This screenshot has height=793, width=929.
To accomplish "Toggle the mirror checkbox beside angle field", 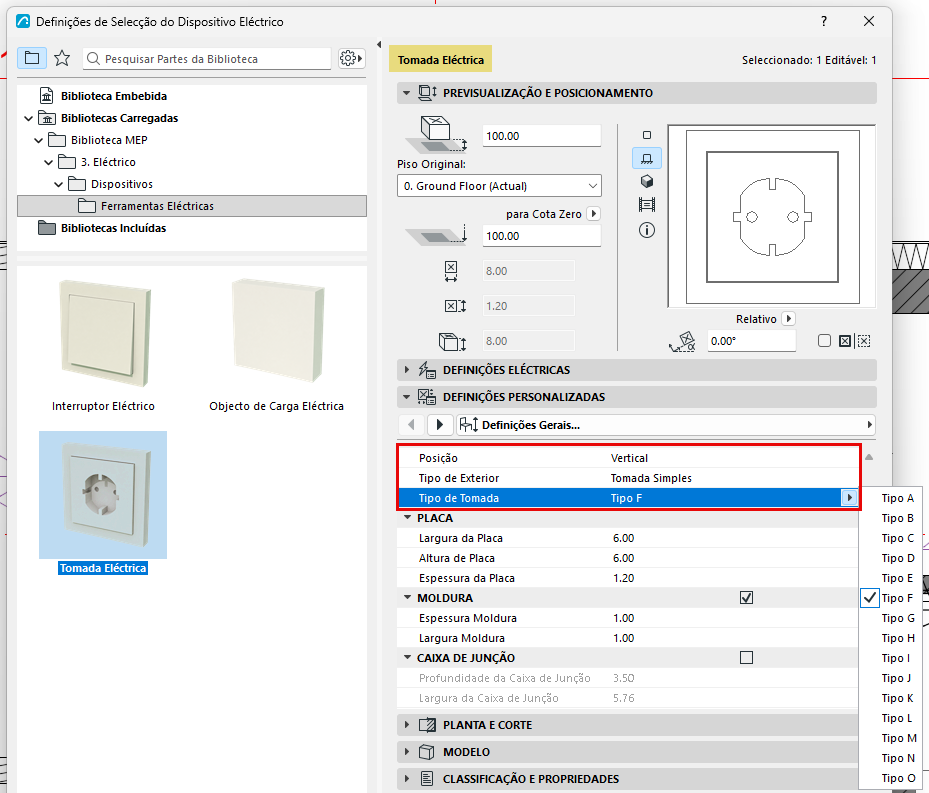I will pyautogui.click(x=824, y=341).
